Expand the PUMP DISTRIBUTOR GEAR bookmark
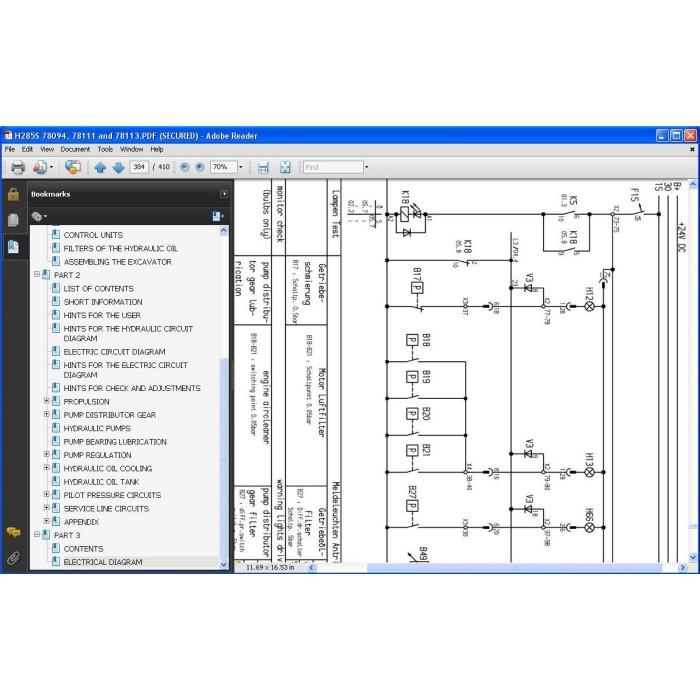The height and width of the screenshot is (700, 700). 46,414
